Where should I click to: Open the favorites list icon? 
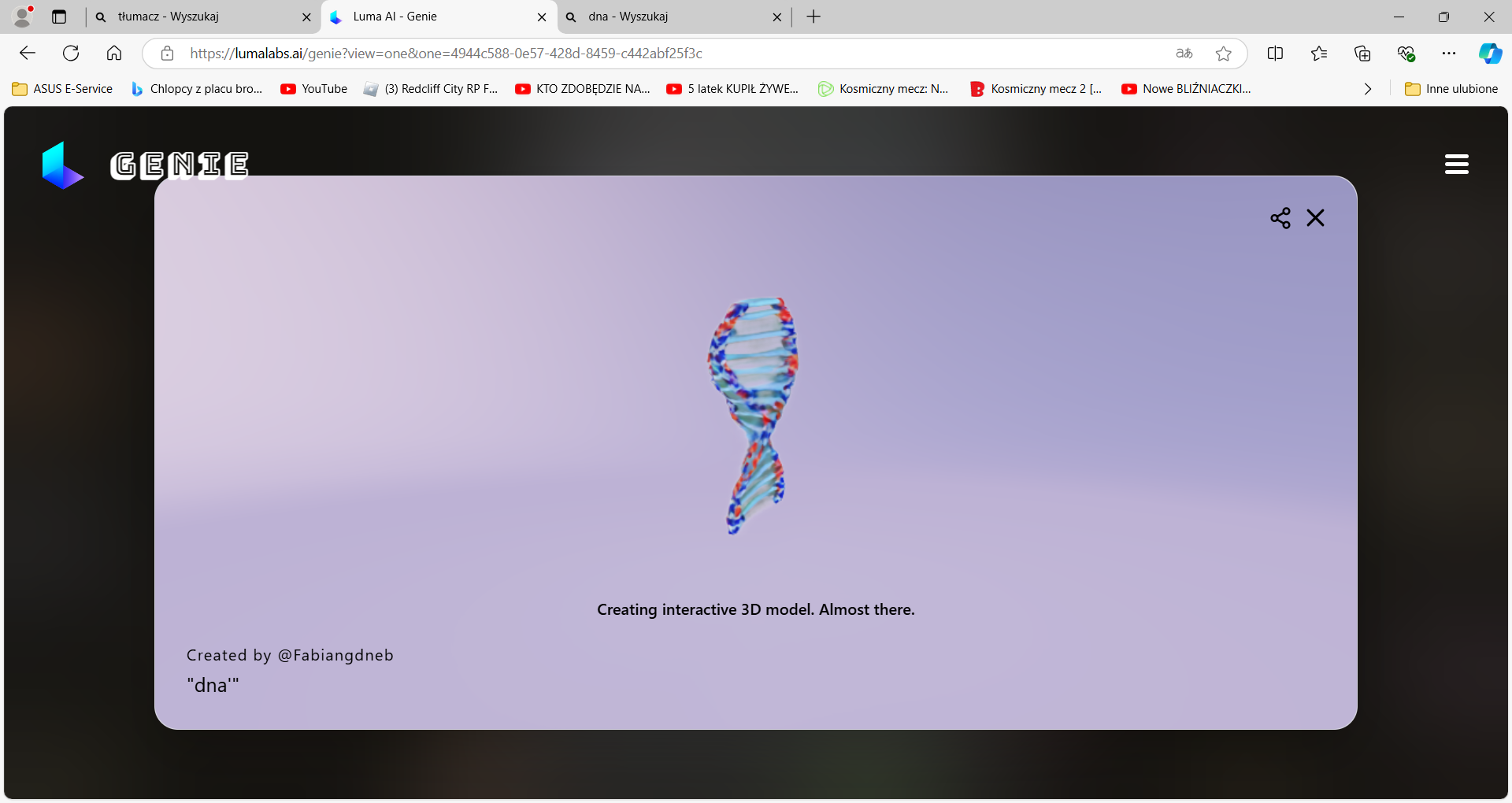click(1319, 54)
